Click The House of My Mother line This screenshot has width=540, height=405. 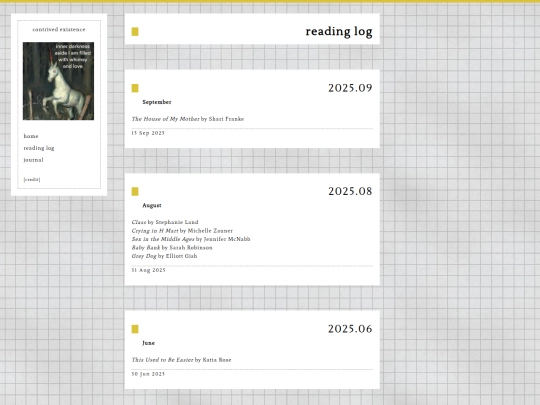188,119
